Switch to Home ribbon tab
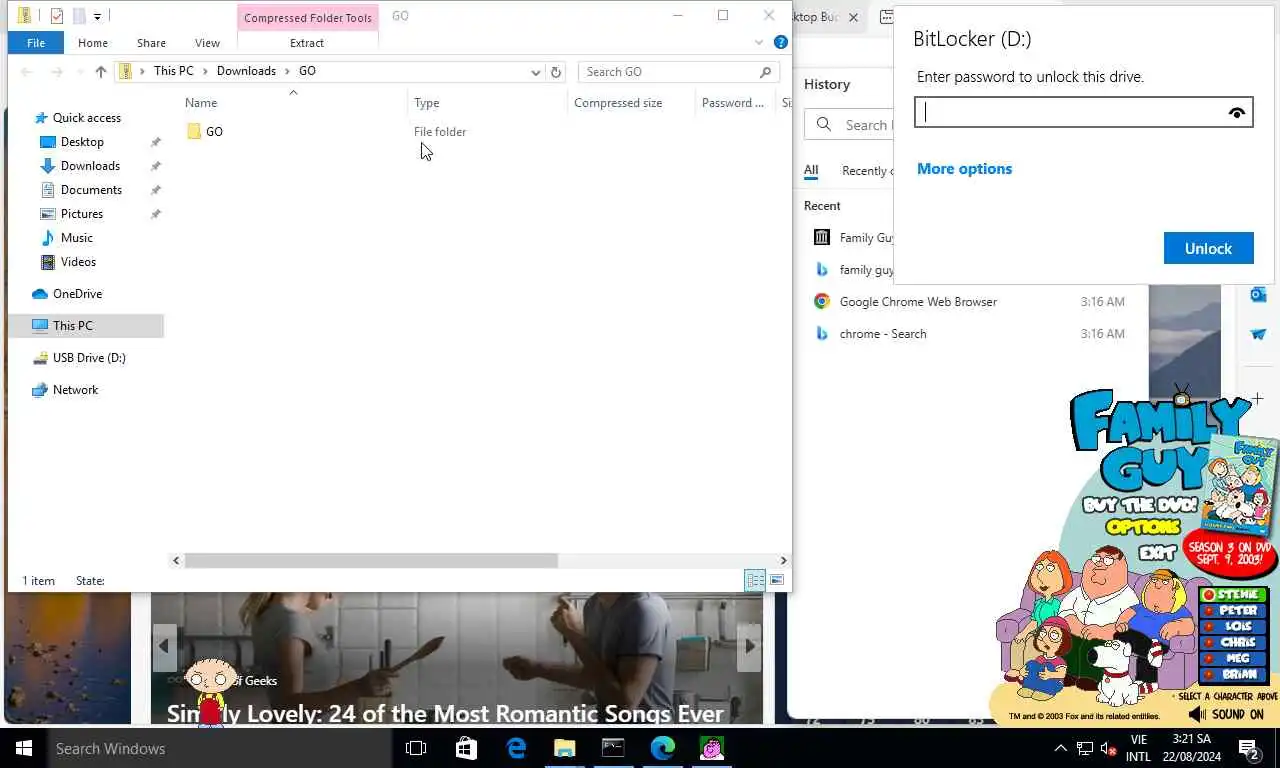 point(93,43)
